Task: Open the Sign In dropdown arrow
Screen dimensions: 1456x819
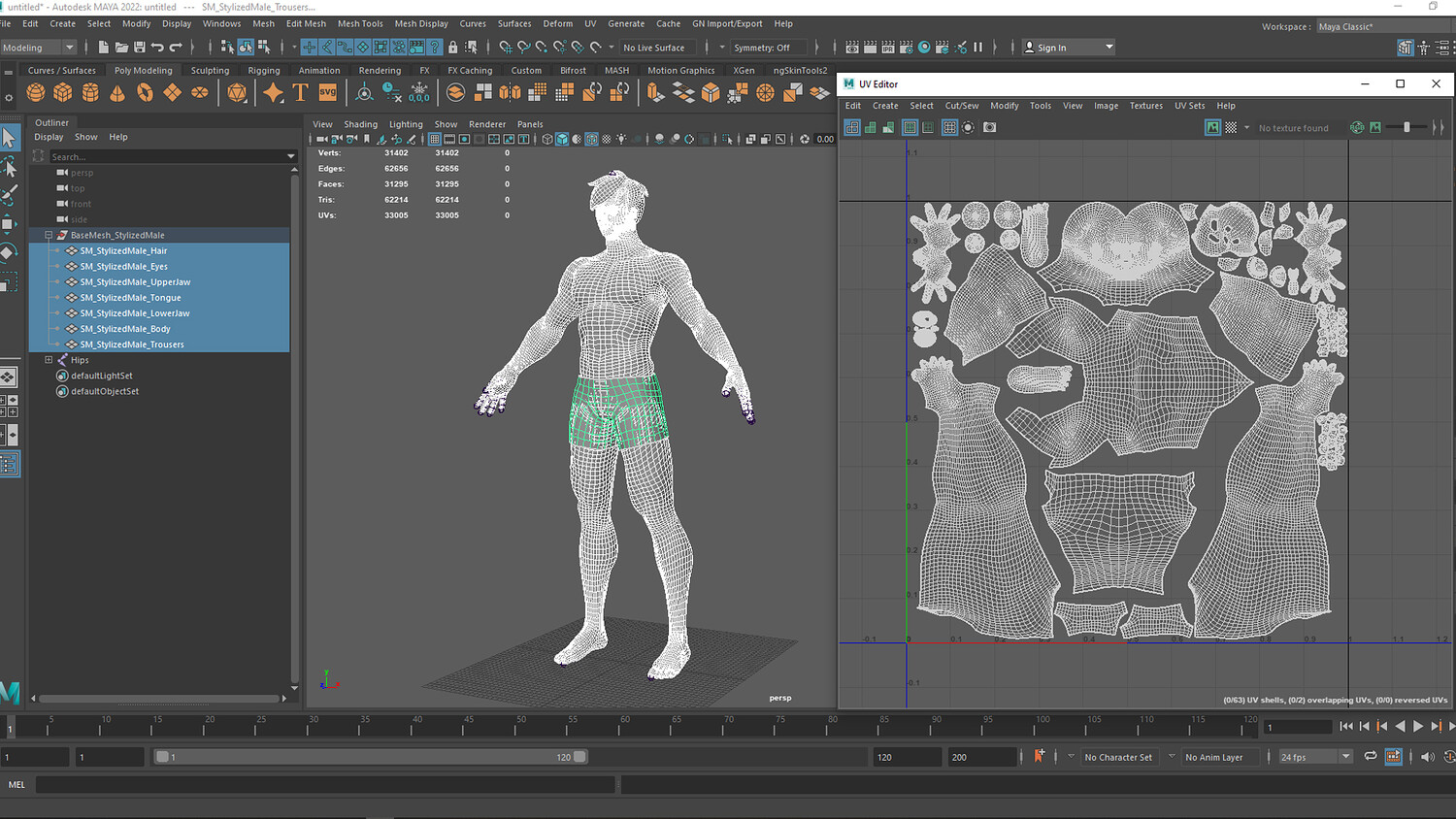Action: [x=1109, y=47]
